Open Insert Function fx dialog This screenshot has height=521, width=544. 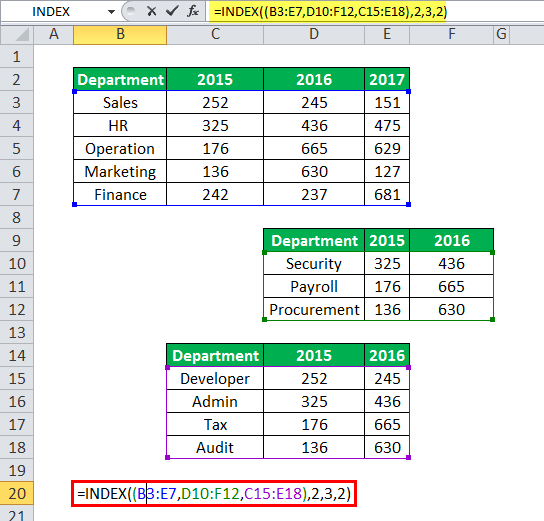[x=193, y=11]
